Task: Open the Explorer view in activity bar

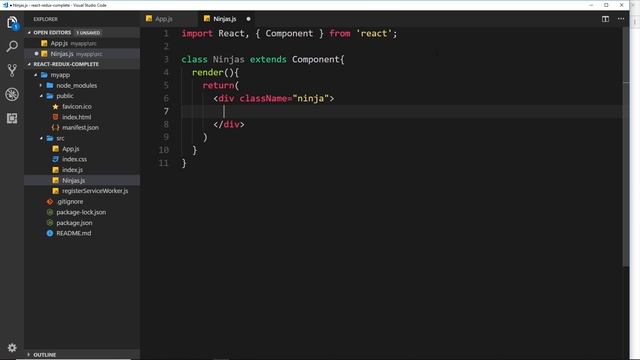Action: pos(12,22)
